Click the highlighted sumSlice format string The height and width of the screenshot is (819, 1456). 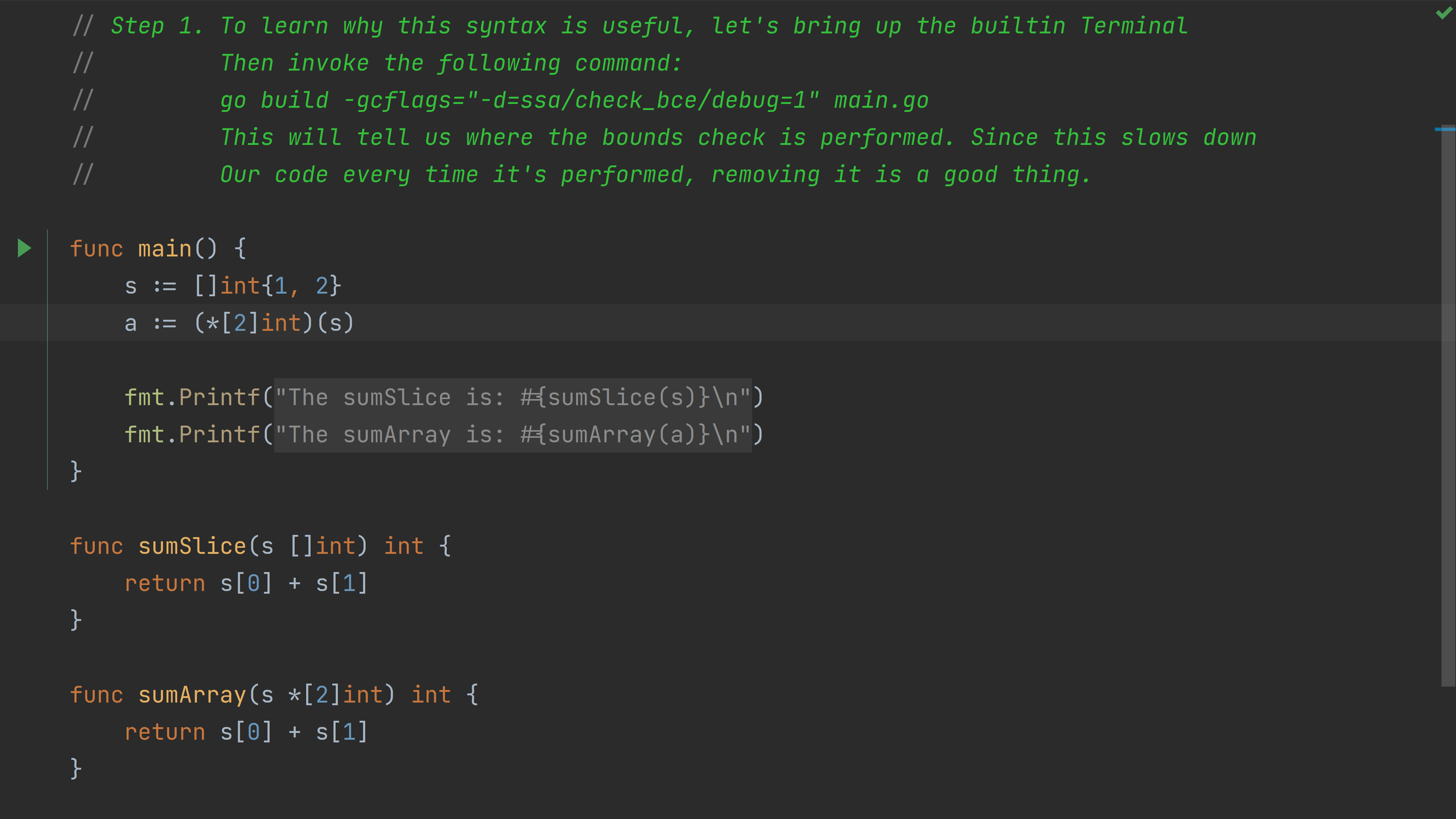[x=512, y=397]
